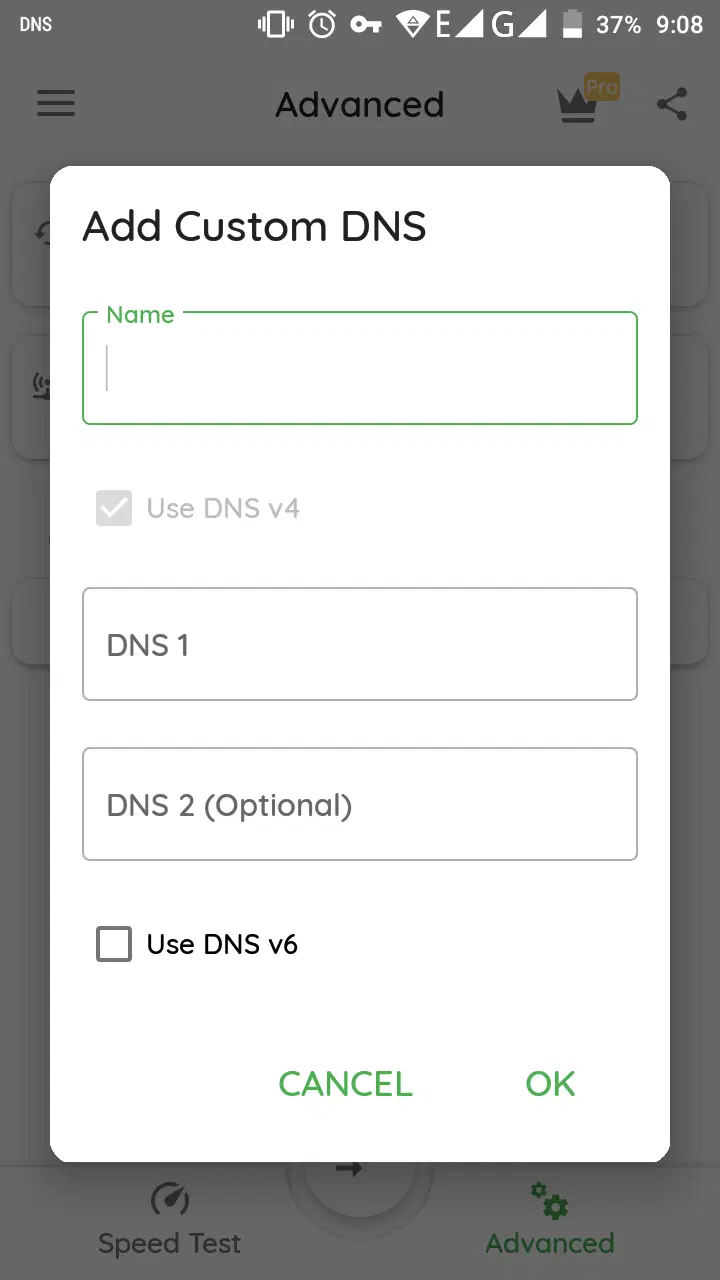Tap the Wi-Fi signal status icon

click(412, 25)
